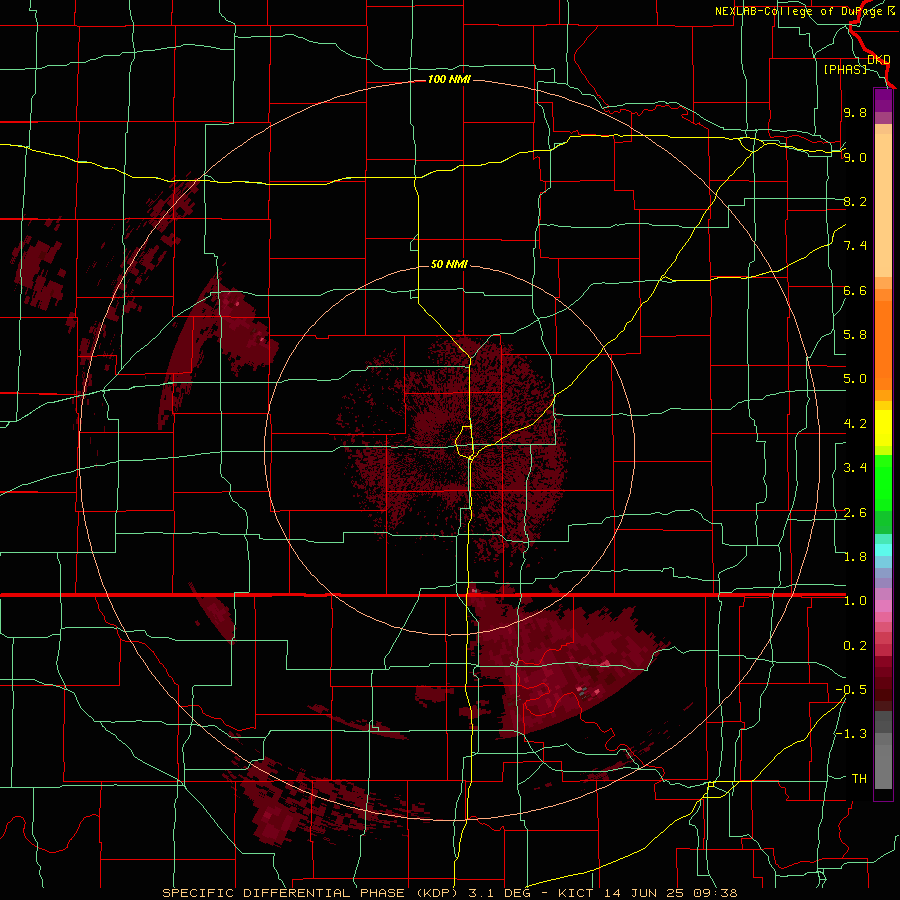Click the 9.8 scale value
The height and width of the screenshot is (900, 900).
pos(855,112)
